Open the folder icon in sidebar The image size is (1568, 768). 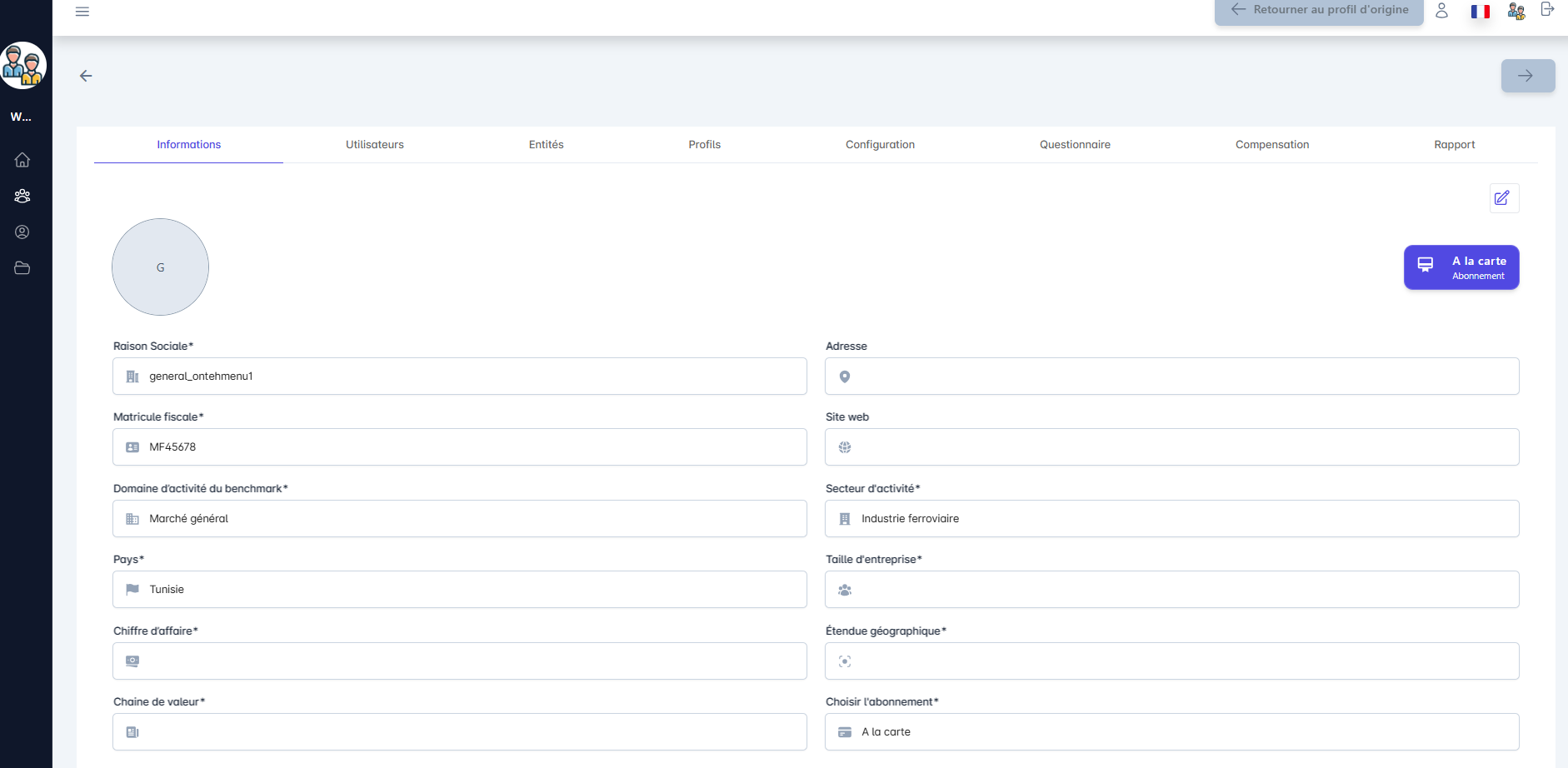(22, 268)
